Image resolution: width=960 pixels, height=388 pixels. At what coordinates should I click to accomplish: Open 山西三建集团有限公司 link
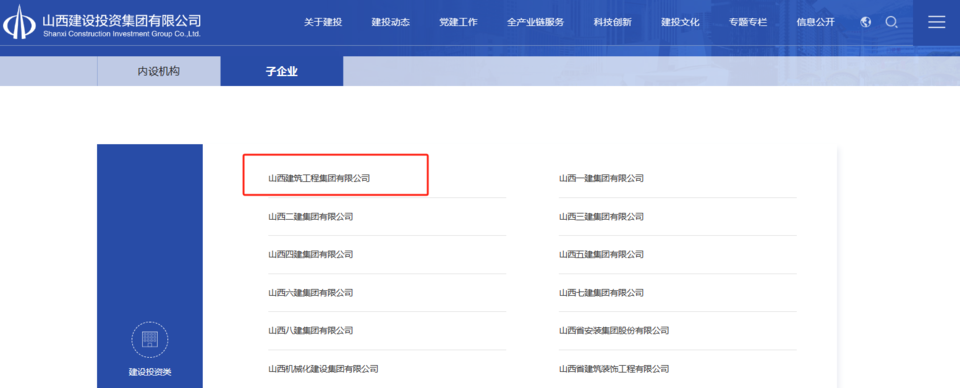[601, 217]
